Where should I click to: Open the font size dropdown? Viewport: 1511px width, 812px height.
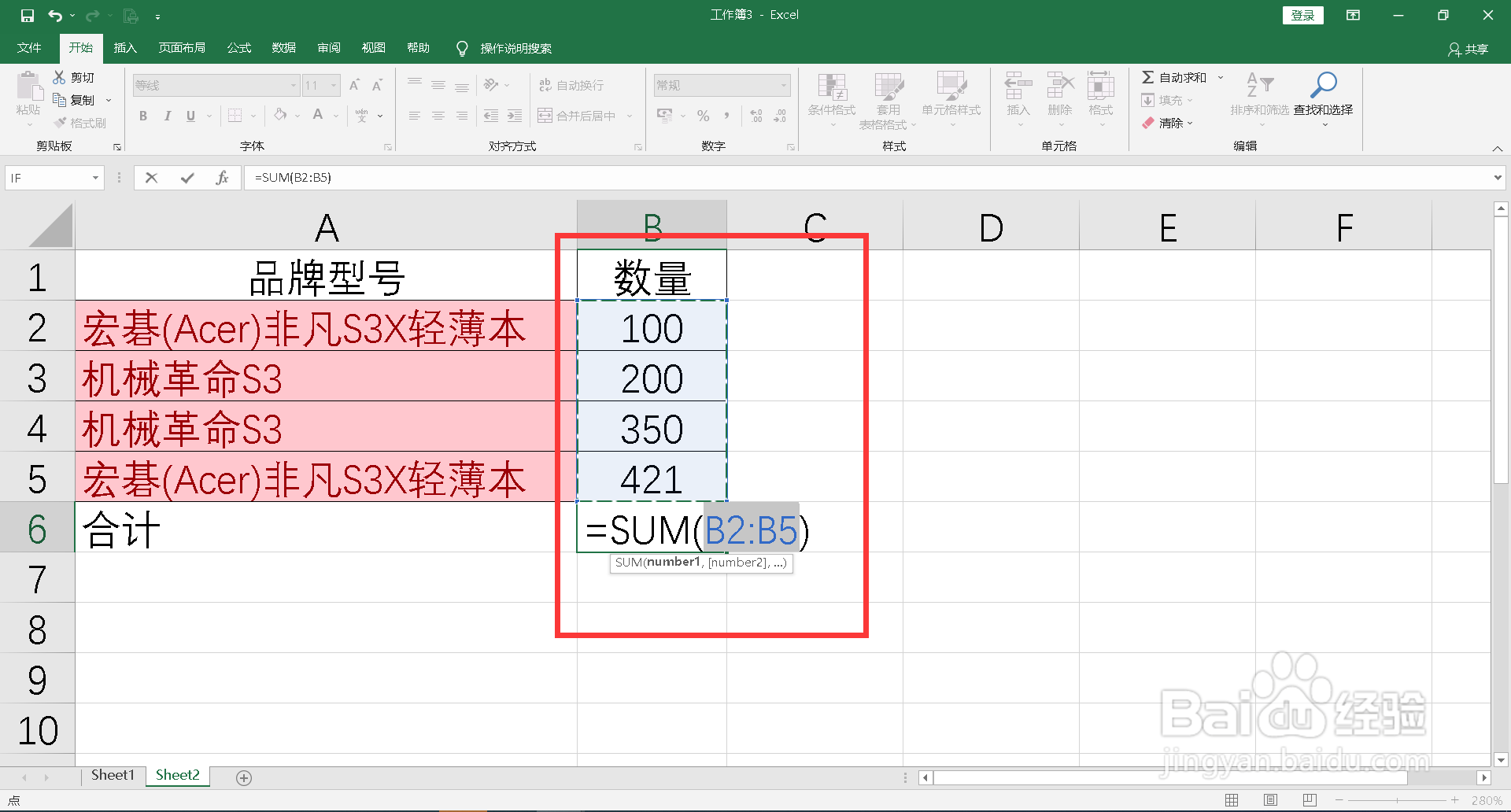click(333, 84)
